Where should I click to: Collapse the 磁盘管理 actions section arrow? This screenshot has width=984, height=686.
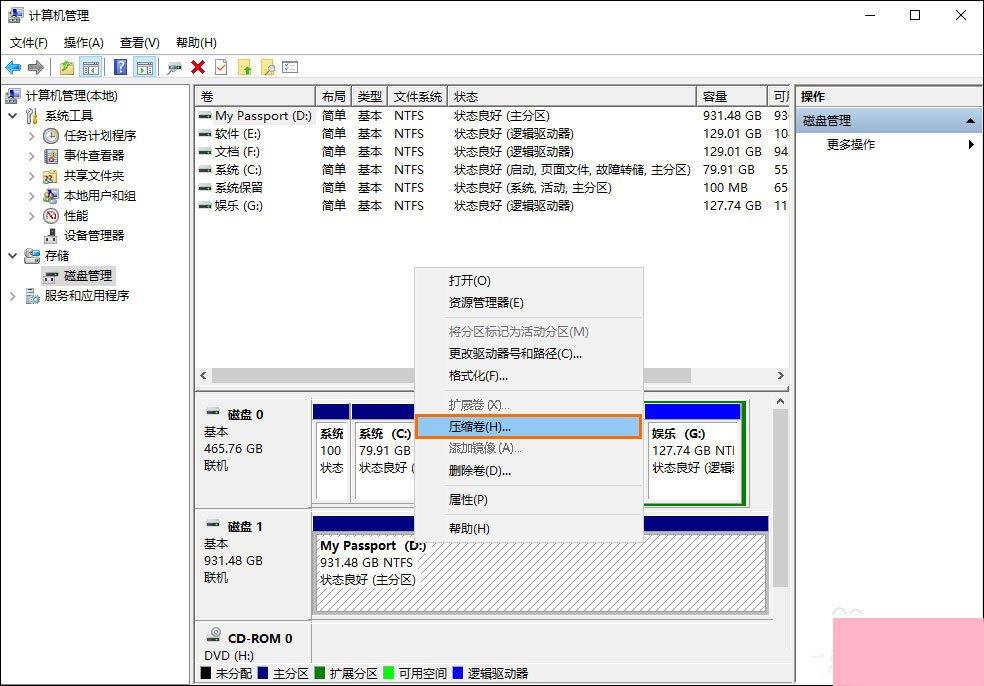click(x=970, y=121)
